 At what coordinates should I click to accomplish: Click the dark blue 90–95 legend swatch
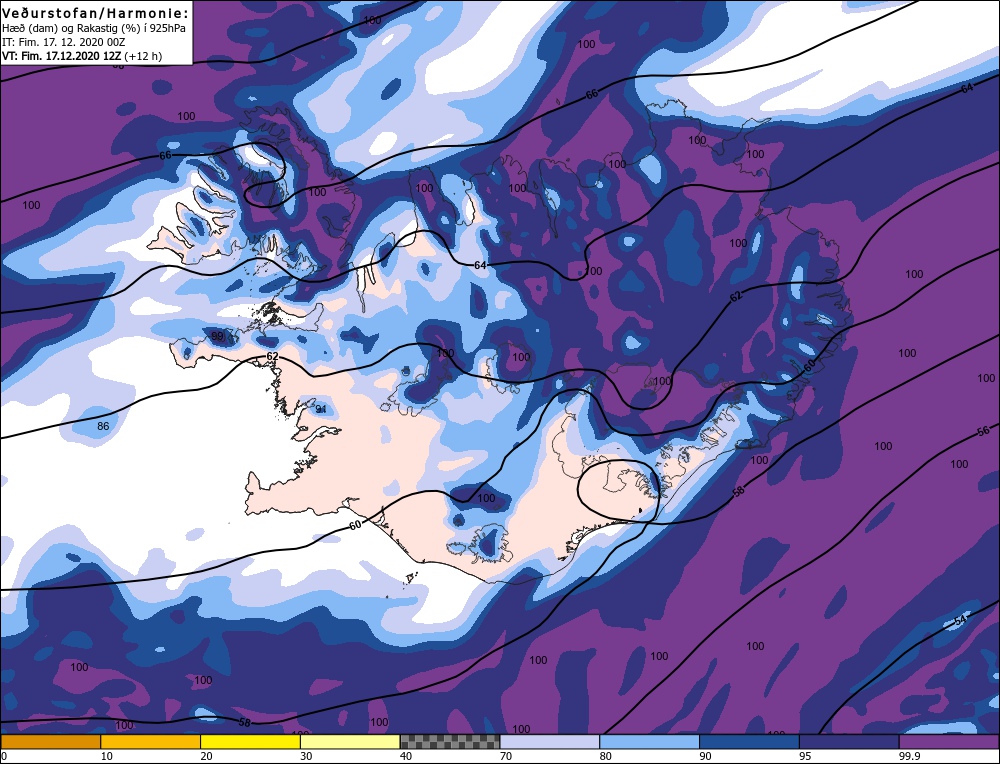click(749, 742)
